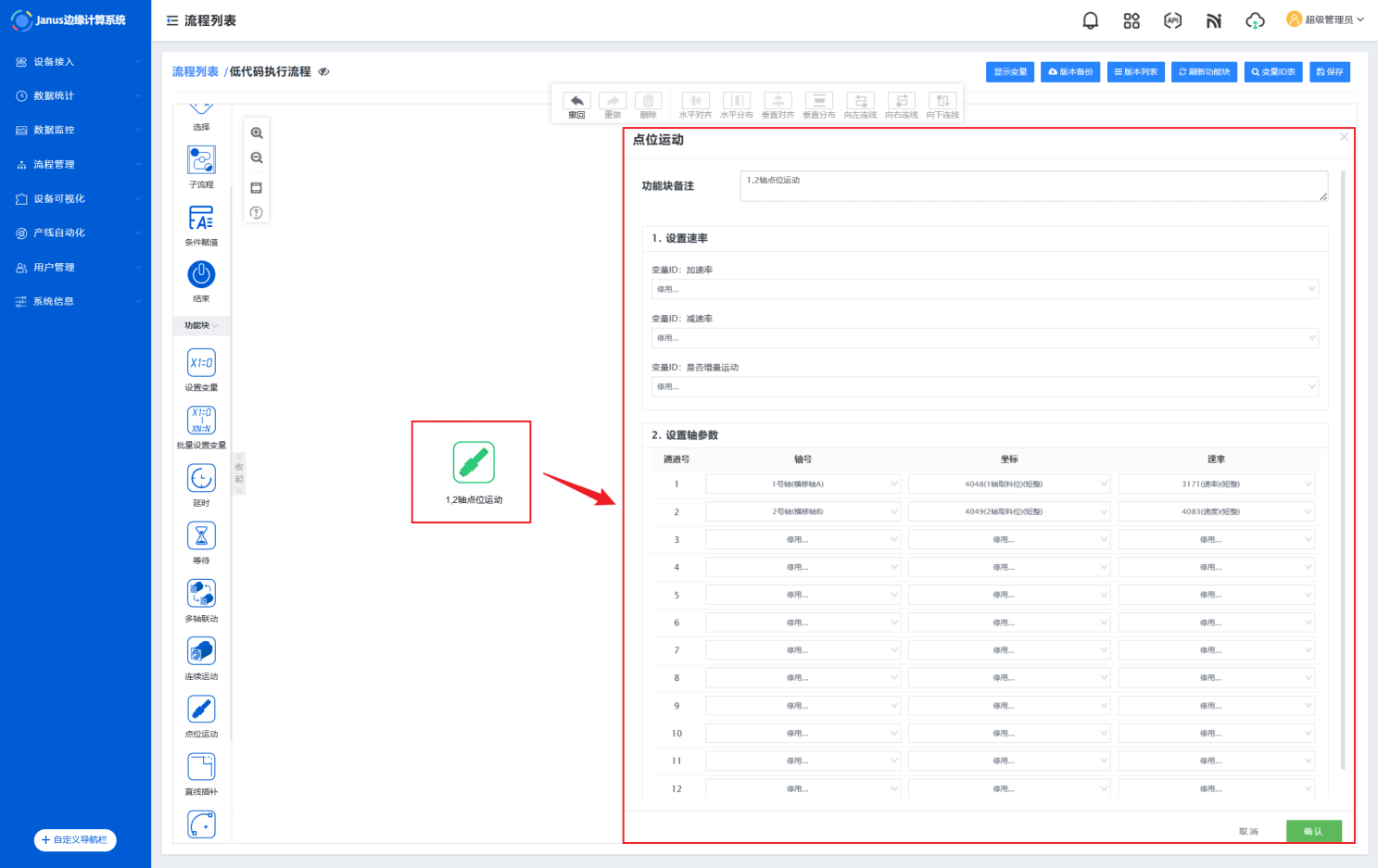
Task: Expand the 功能块 section header
Action: tap(201, 326)
